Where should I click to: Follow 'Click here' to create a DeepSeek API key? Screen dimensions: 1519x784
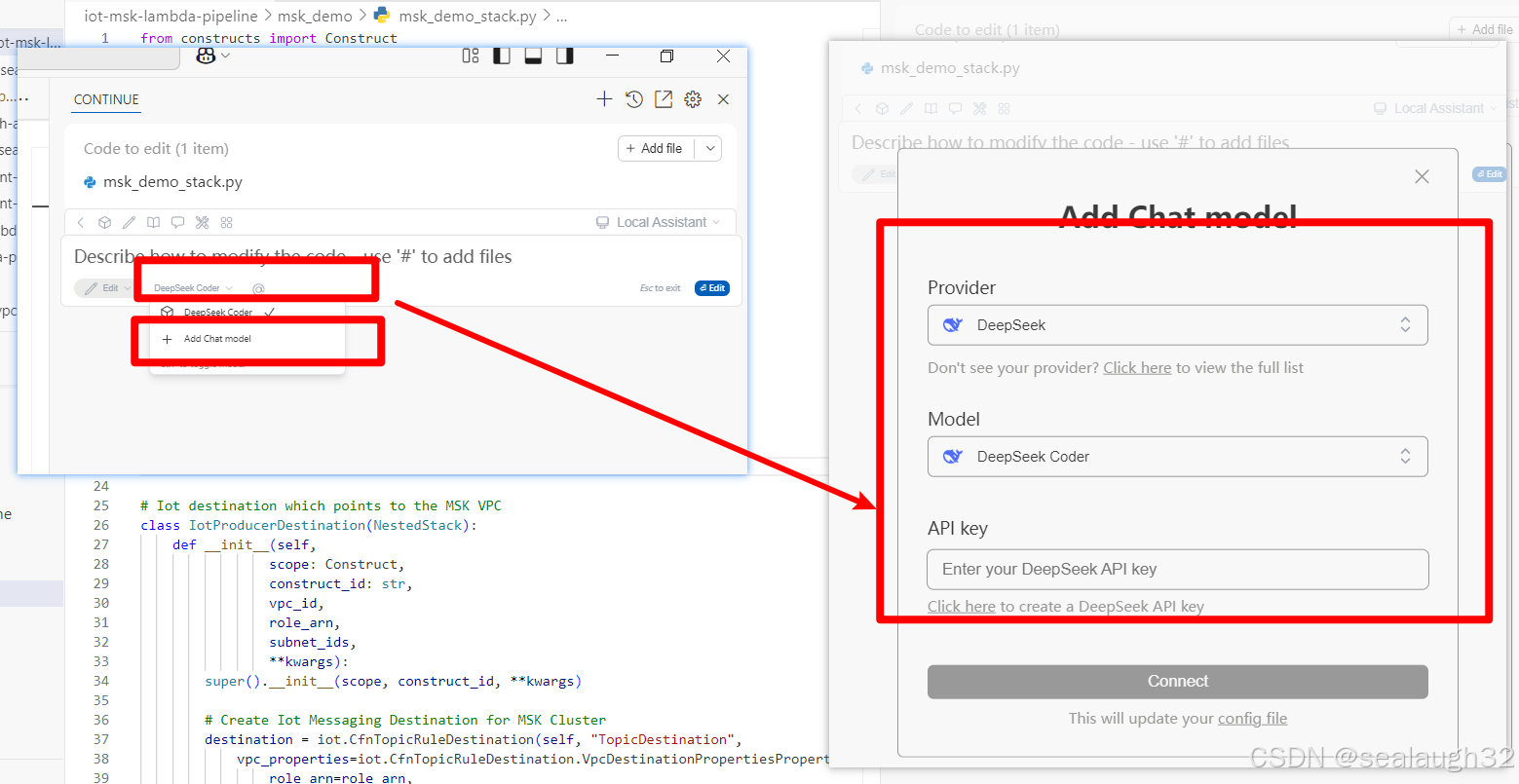[961, 607]
